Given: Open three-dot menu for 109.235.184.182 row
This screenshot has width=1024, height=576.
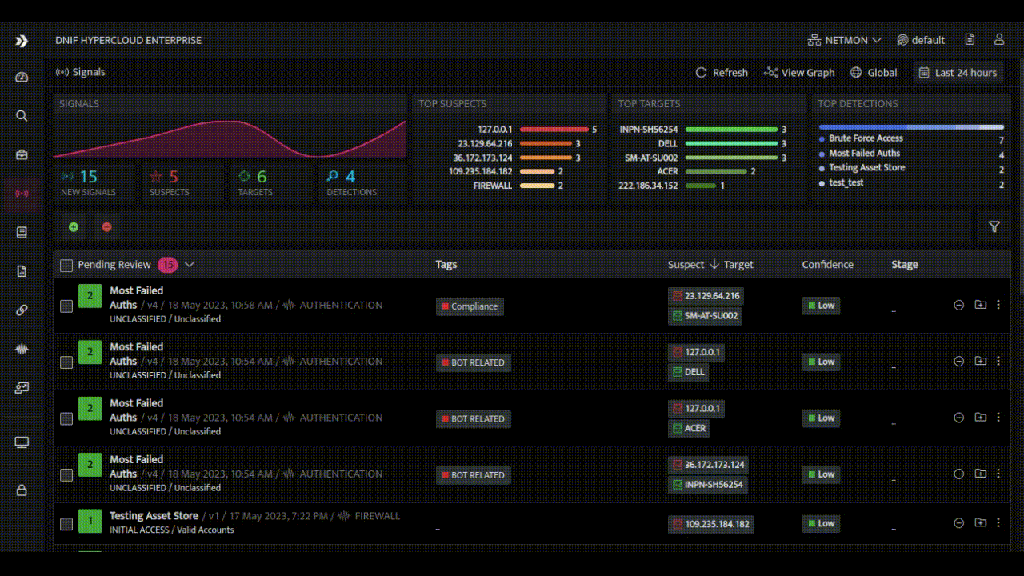Looking at the screenshot, I should pos(999,522).
